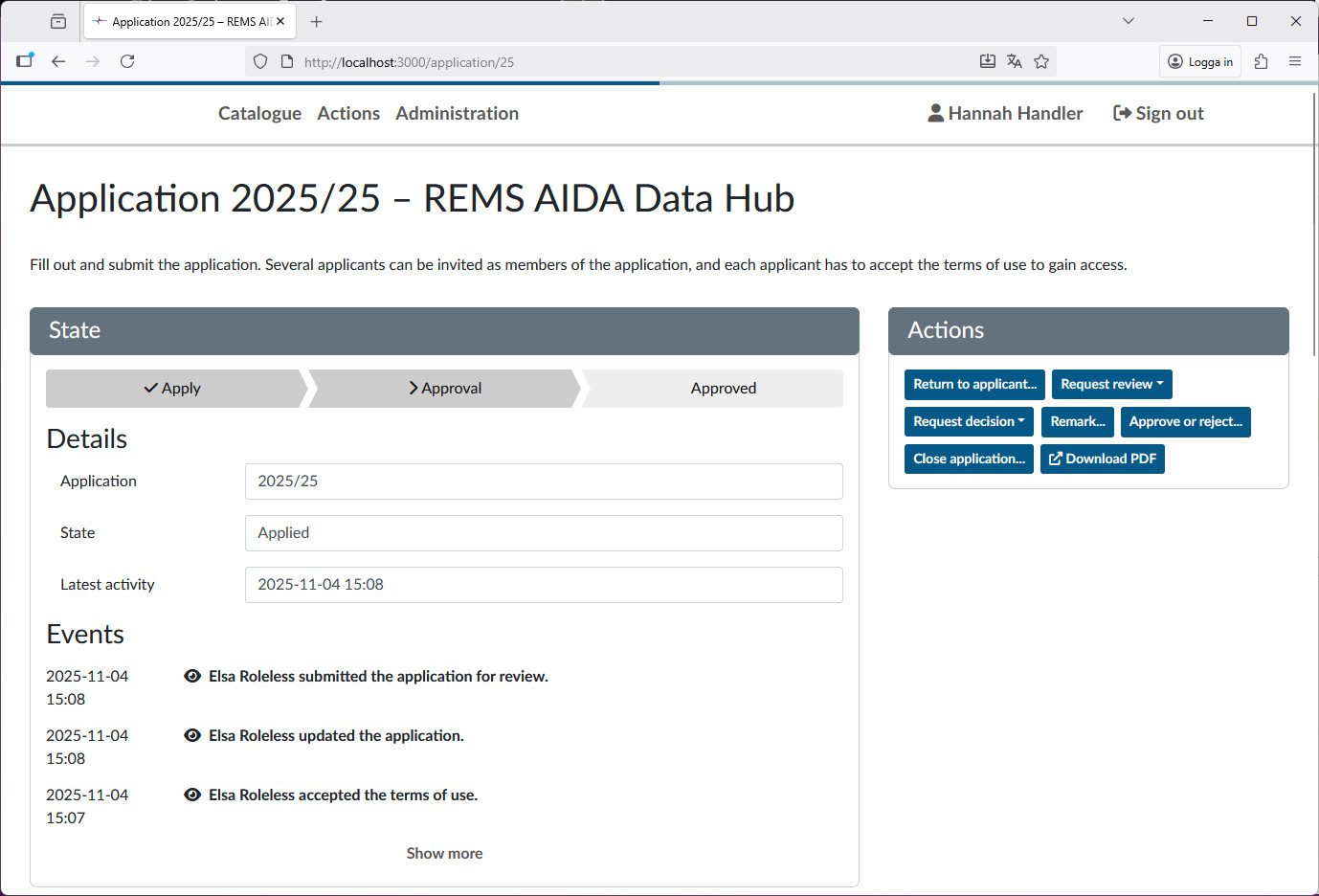Screen dimensions: 1319x896
Task: Click the translate page icon in toolbar
Action: [x=1015, y=60]
